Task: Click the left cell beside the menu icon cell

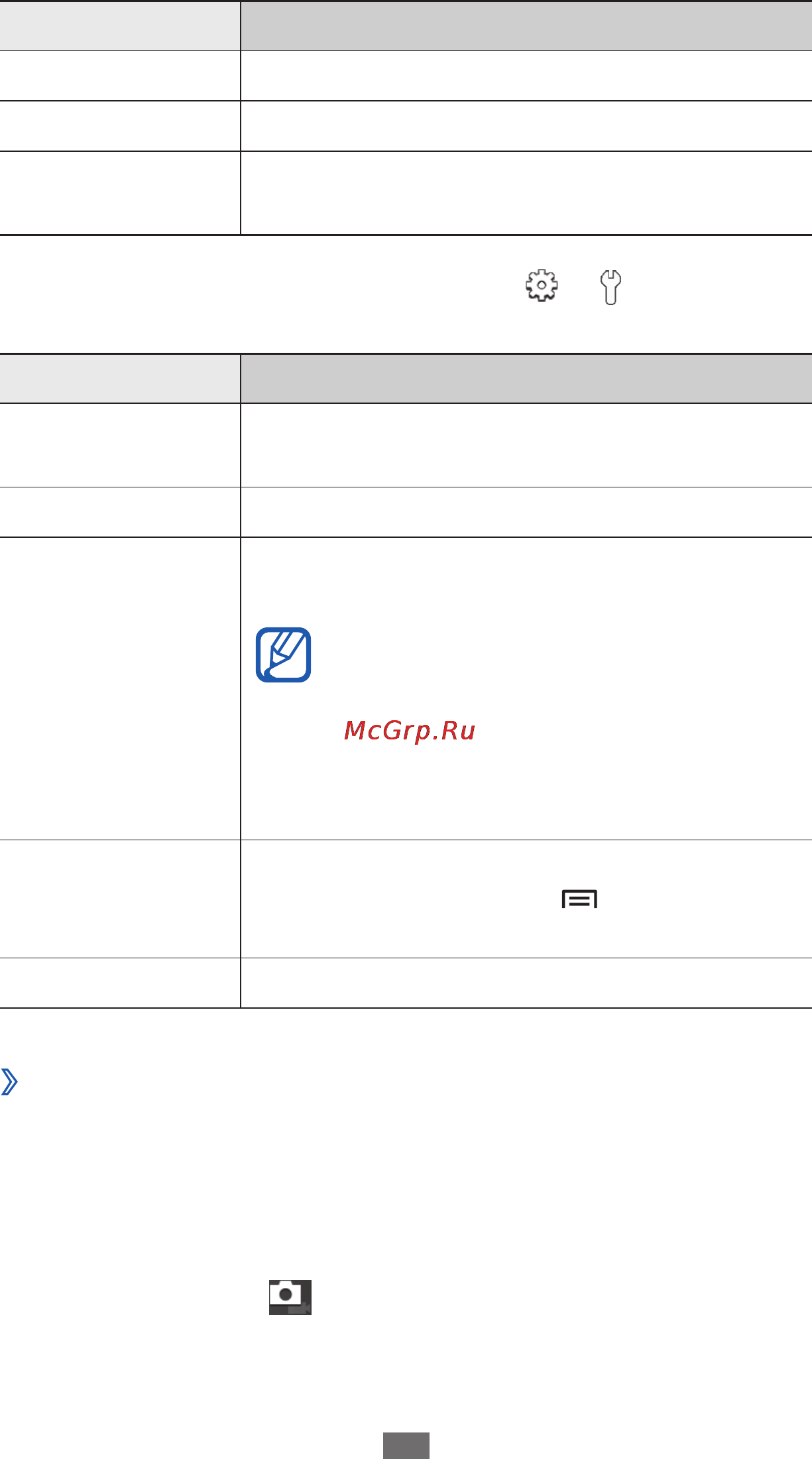Action: click(119, 899)
